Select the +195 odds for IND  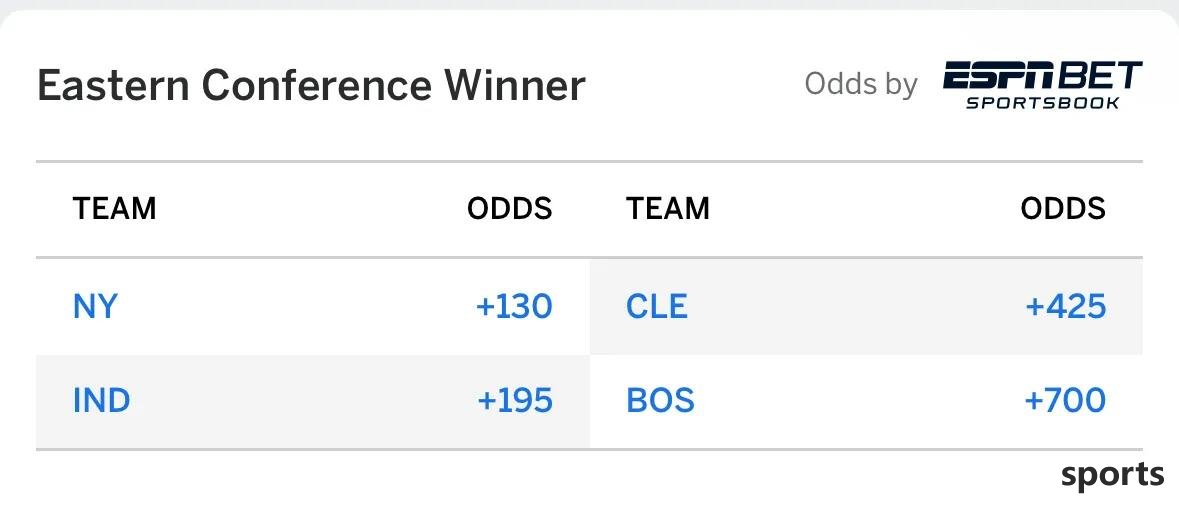tap(515, 400)
